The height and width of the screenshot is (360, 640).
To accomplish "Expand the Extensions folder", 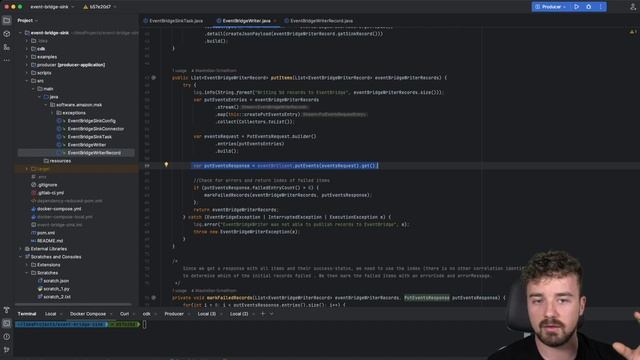I will 27,265.
